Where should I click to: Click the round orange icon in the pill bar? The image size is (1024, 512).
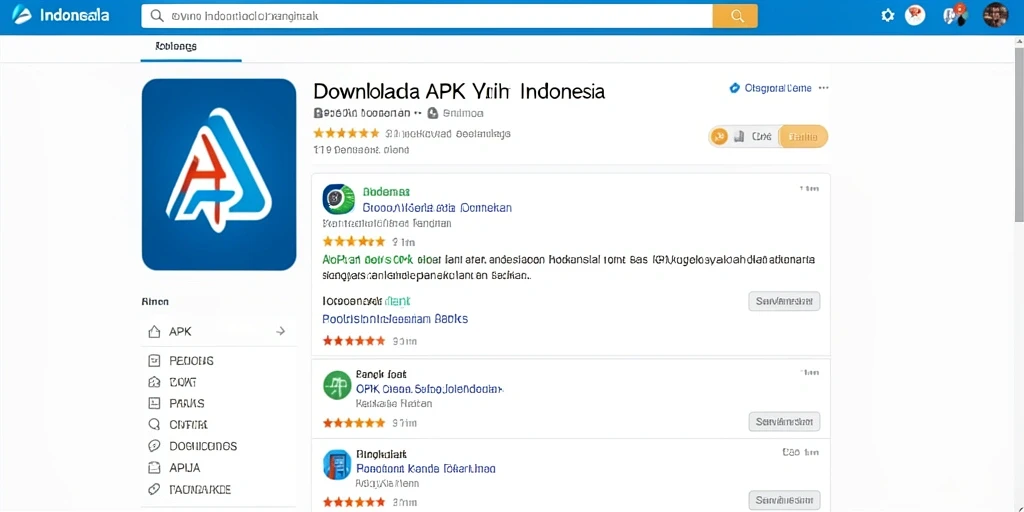(719, 137)
